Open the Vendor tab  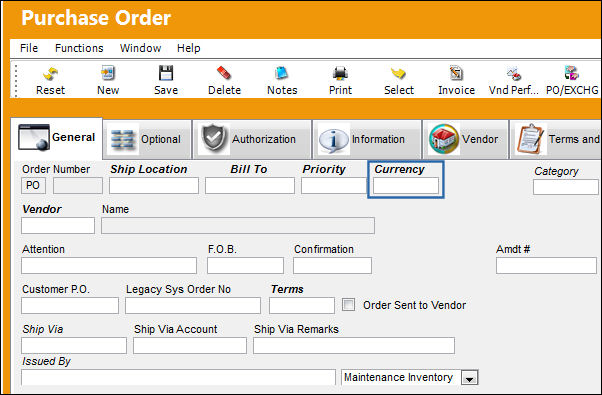465,139
